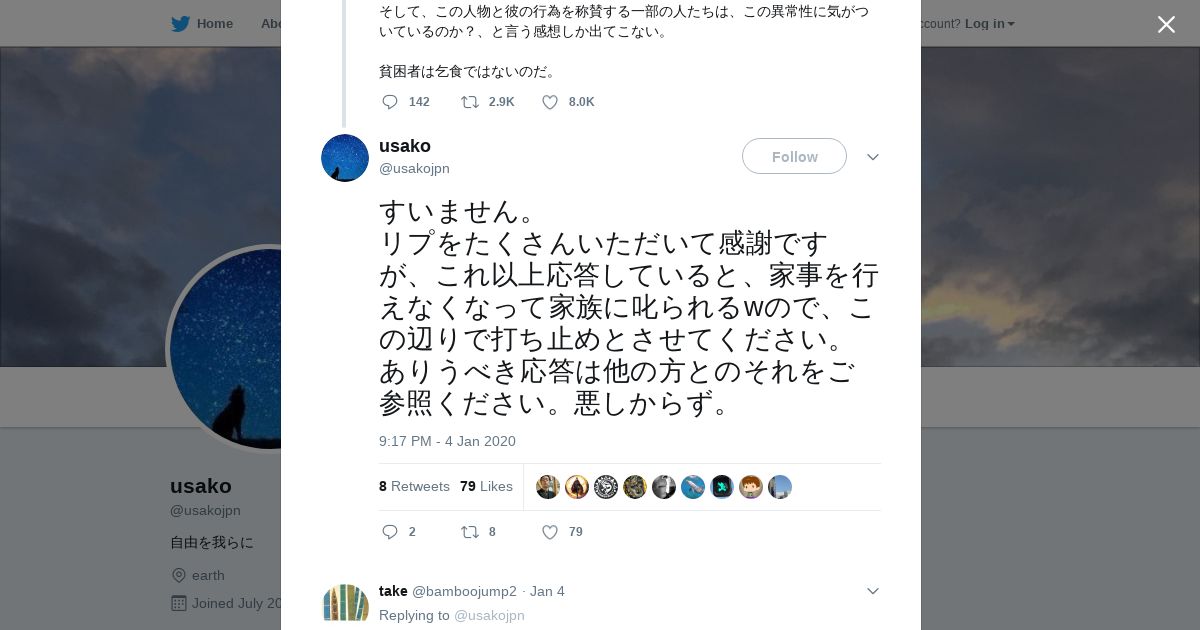Follow the usako account

pos(794,156)
